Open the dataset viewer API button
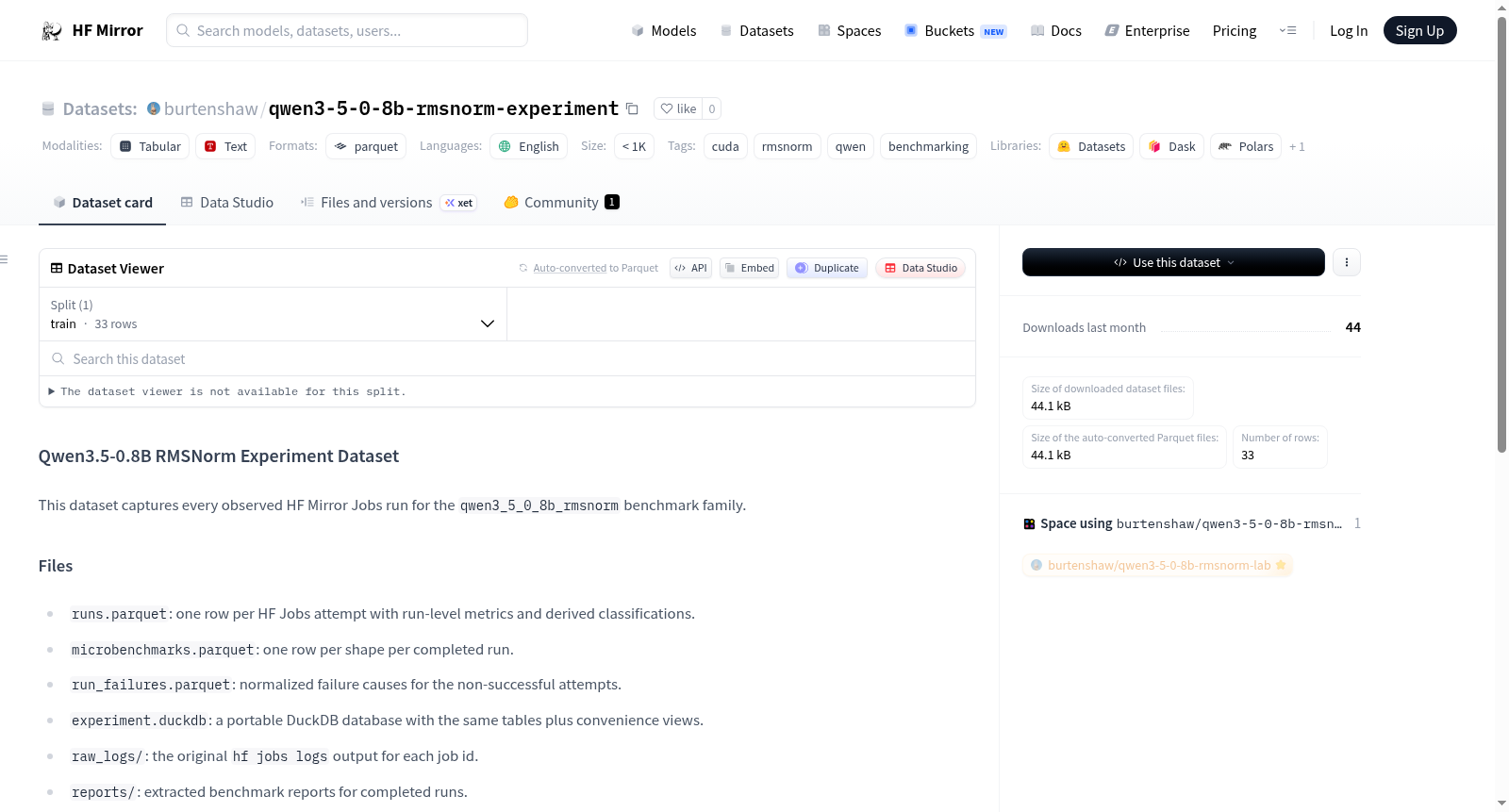Screen dimensions: 1509x812 690,269
